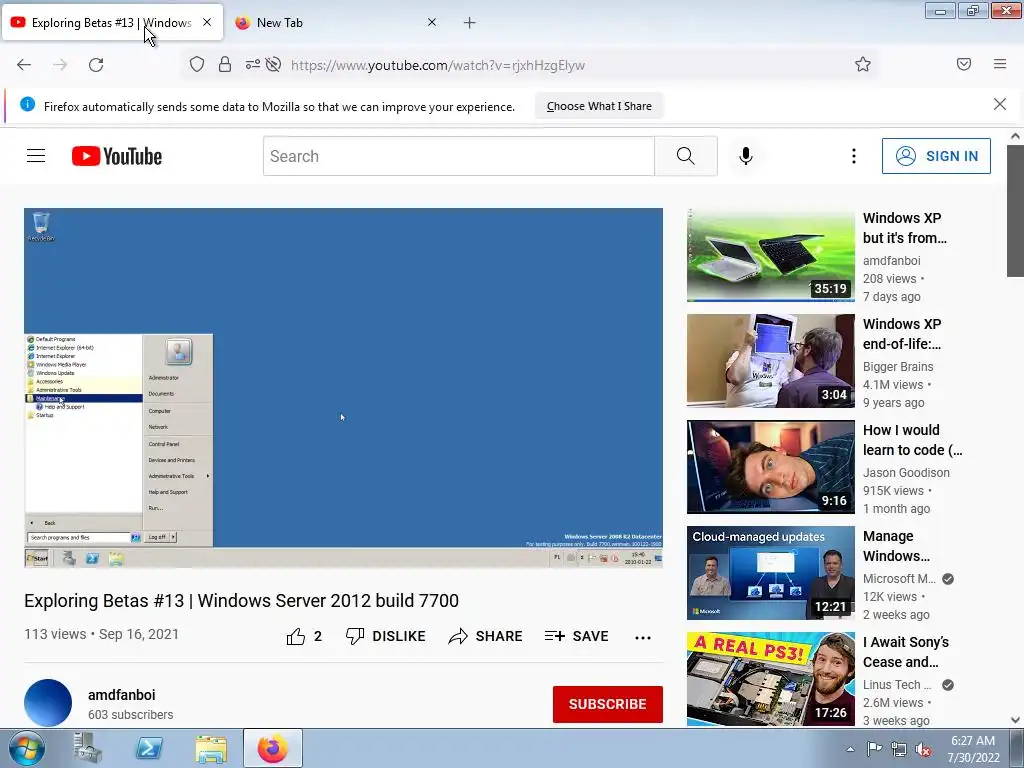Open the Bigger Brains 3:04 thumbnail
Viewport: 1024px width, 768px height.
tap(771, 360)
